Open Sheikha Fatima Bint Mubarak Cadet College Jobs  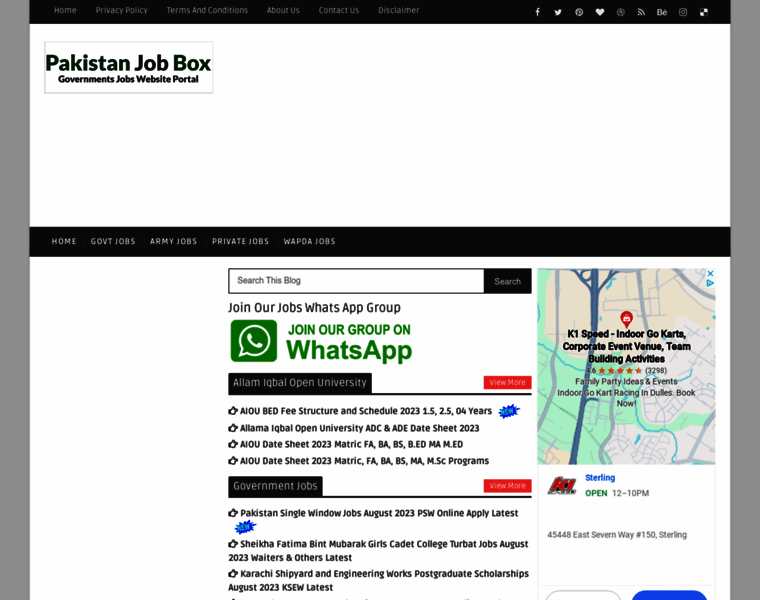[378, 551]
